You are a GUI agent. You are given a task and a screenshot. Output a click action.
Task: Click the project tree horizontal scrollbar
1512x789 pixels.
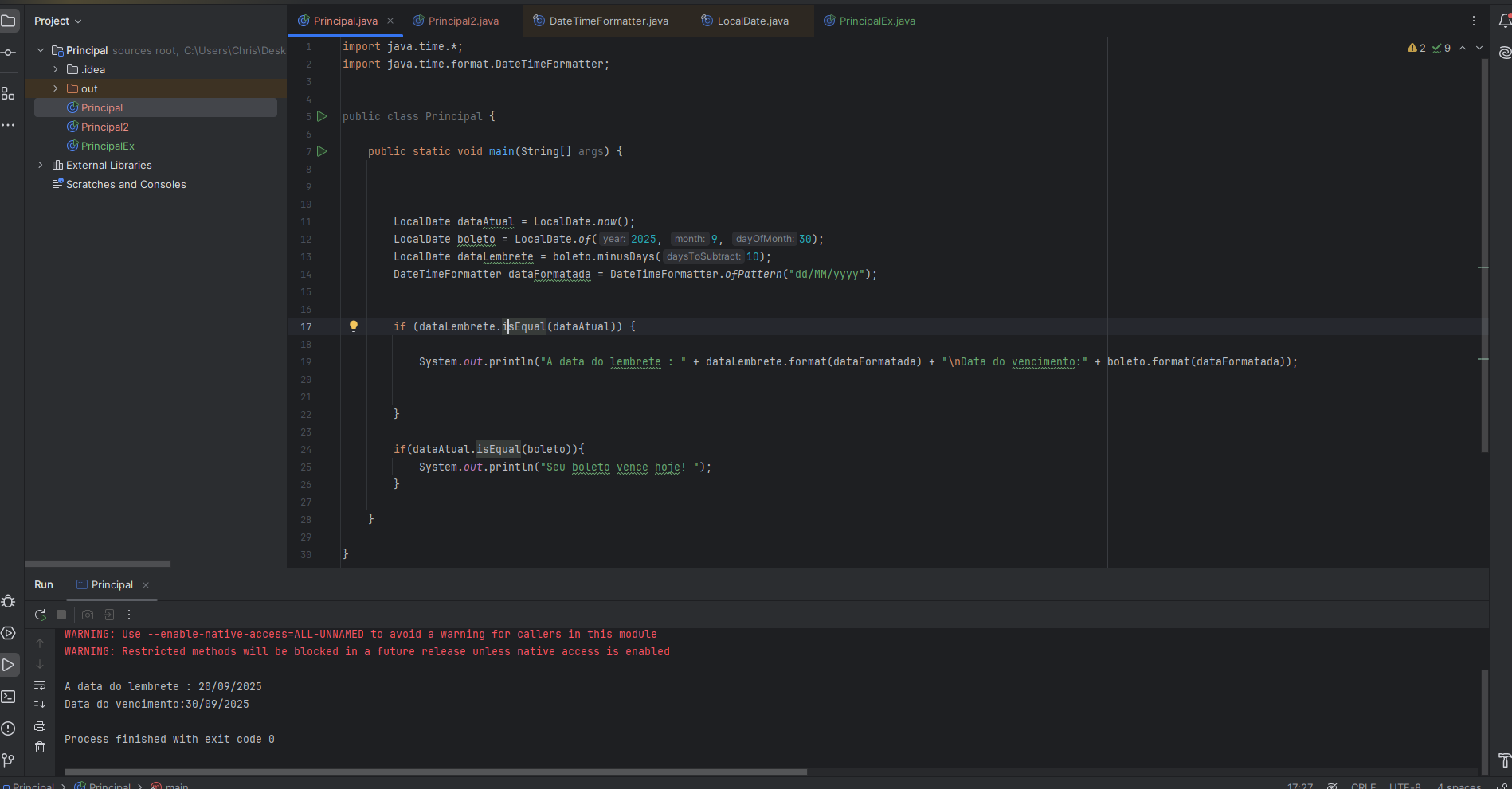pos(98,563)
